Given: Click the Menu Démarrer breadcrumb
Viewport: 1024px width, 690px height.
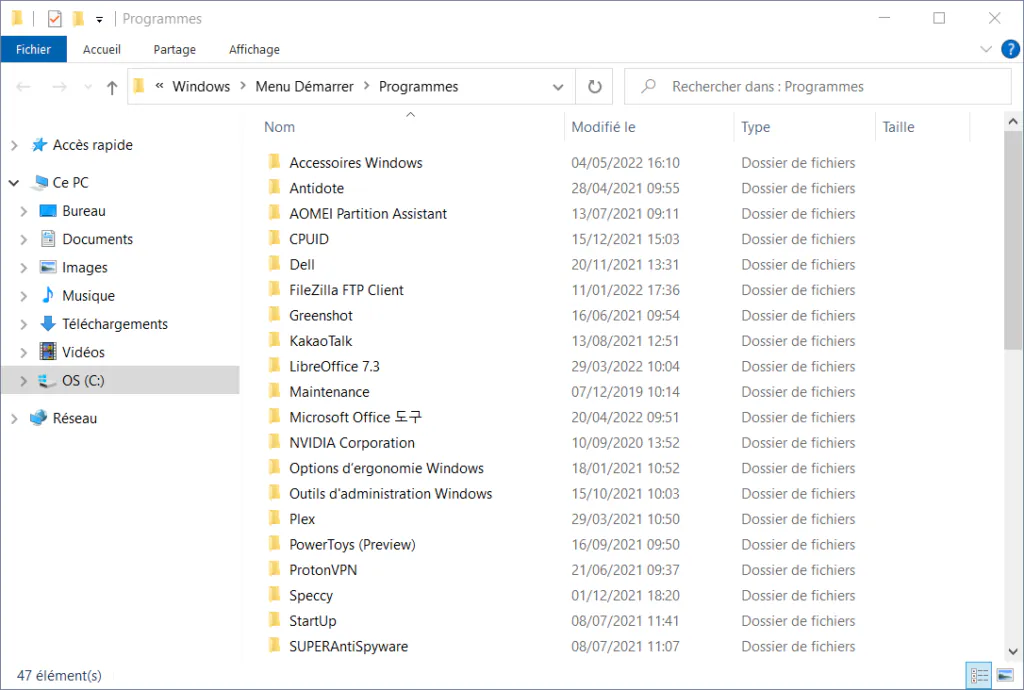Looking at the screenshot, I should pos(304,87).
